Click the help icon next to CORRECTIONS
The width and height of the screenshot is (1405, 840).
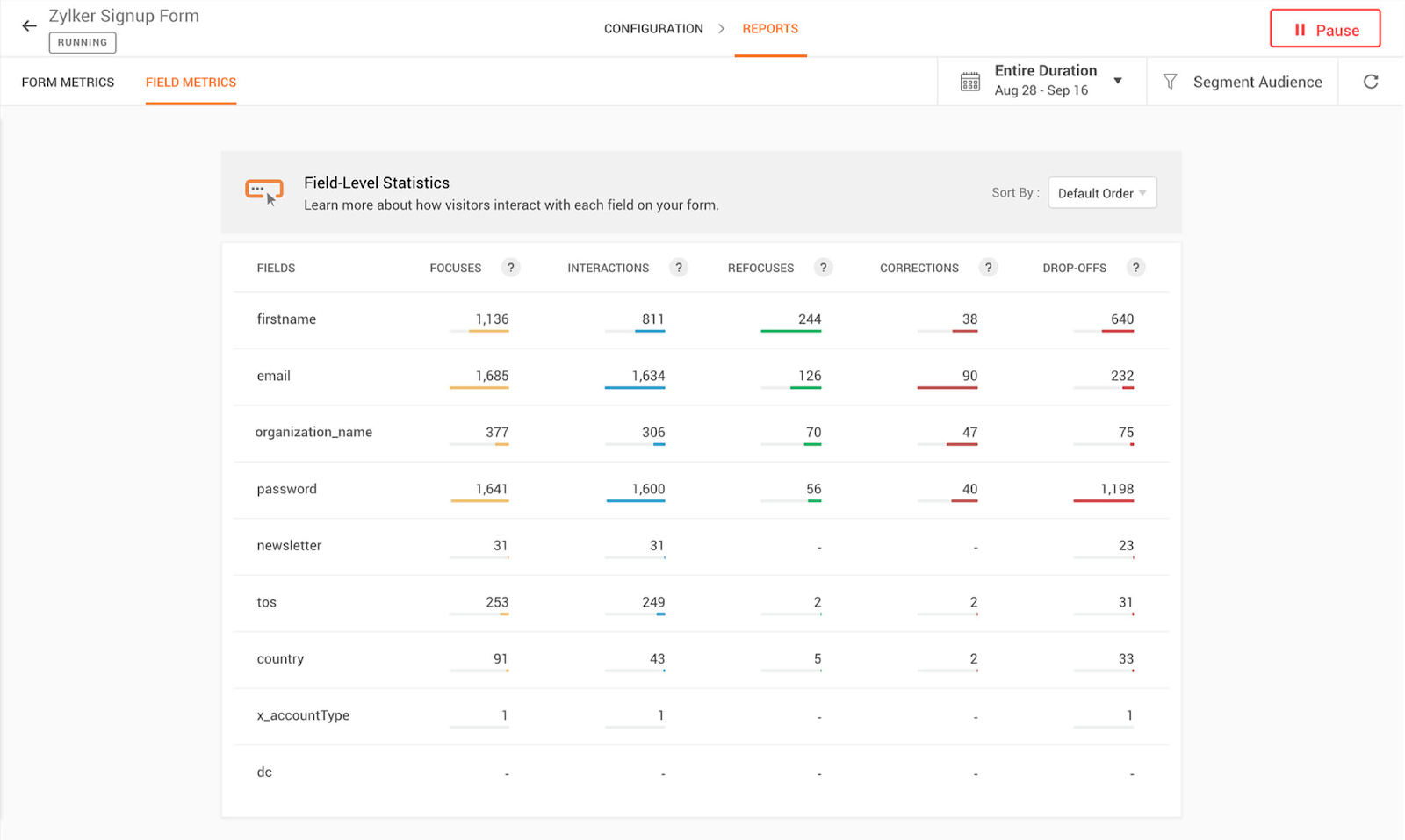[988, 268]
